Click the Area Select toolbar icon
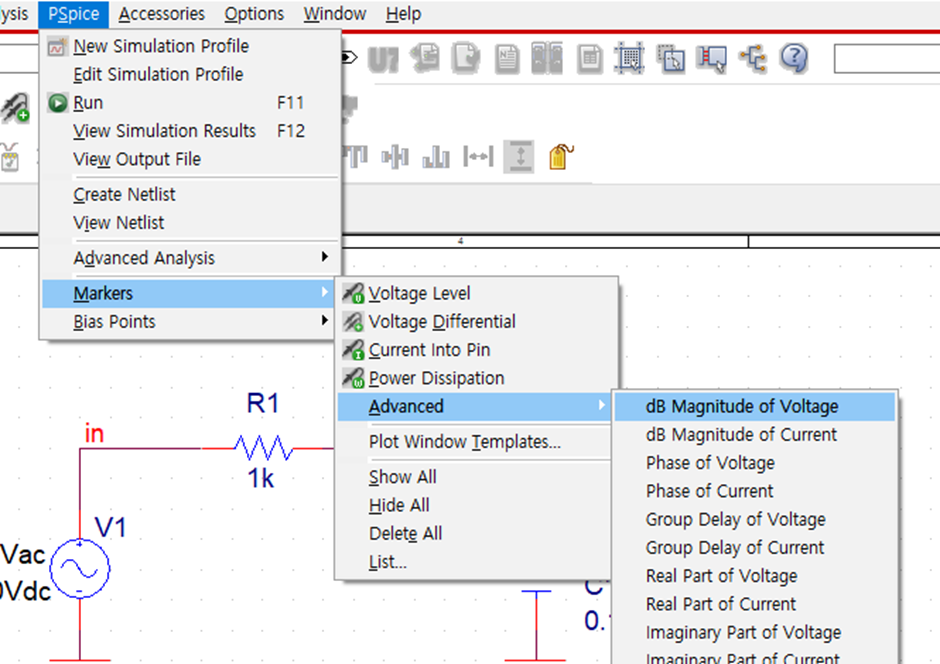Screen dimensions: 940x664 tap(671, 59)
